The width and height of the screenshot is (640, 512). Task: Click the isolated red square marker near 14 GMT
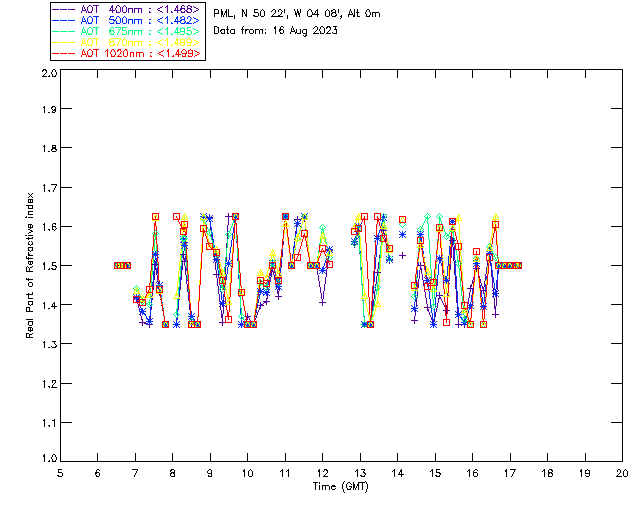(402, 220)
